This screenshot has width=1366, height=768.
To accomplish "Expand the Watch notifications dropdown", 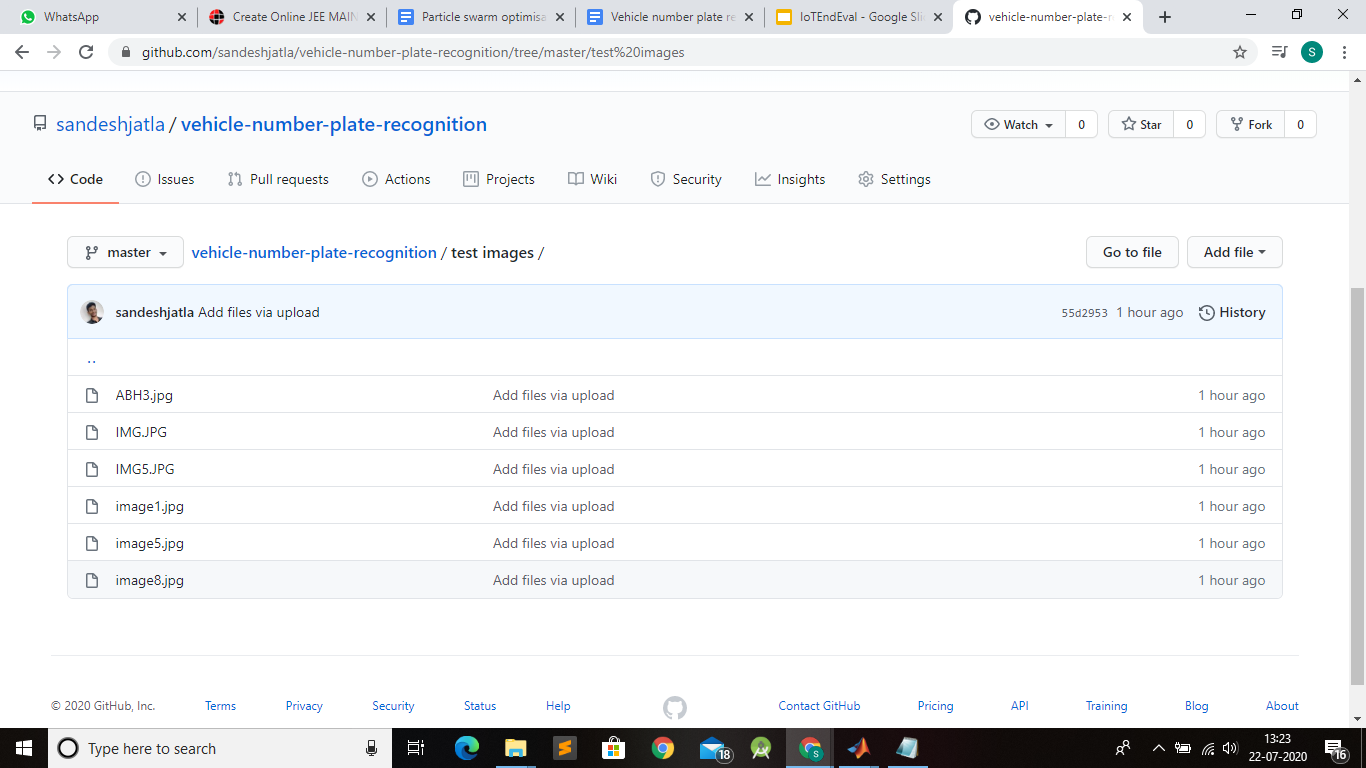I will 1018,125.
